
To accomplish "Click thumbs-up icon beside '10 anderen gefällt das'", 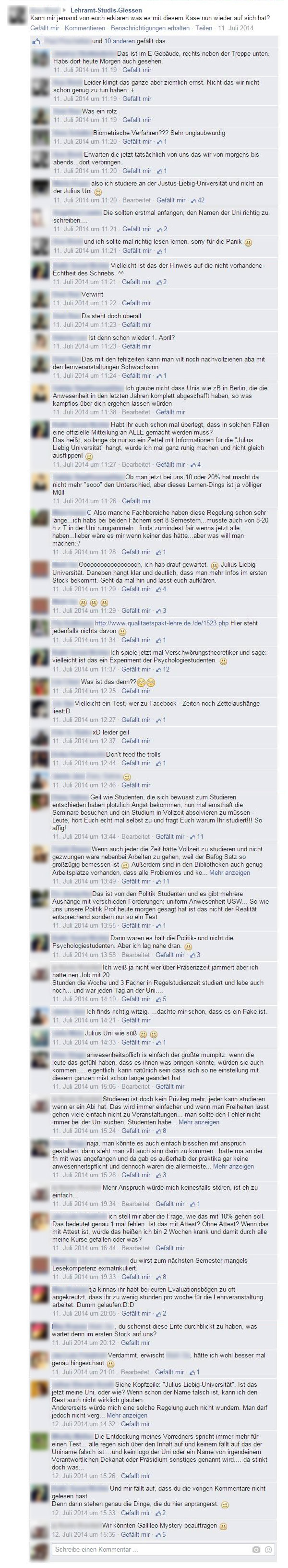I will pyautogui.click(x=36, y=41).
